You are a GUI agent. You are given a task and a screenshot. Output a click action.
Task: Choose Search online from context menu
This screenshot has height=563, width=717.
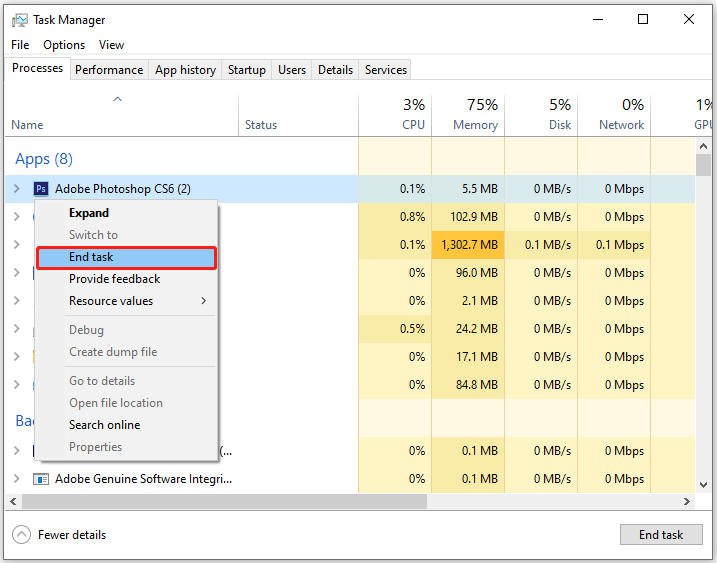[104, 425]
